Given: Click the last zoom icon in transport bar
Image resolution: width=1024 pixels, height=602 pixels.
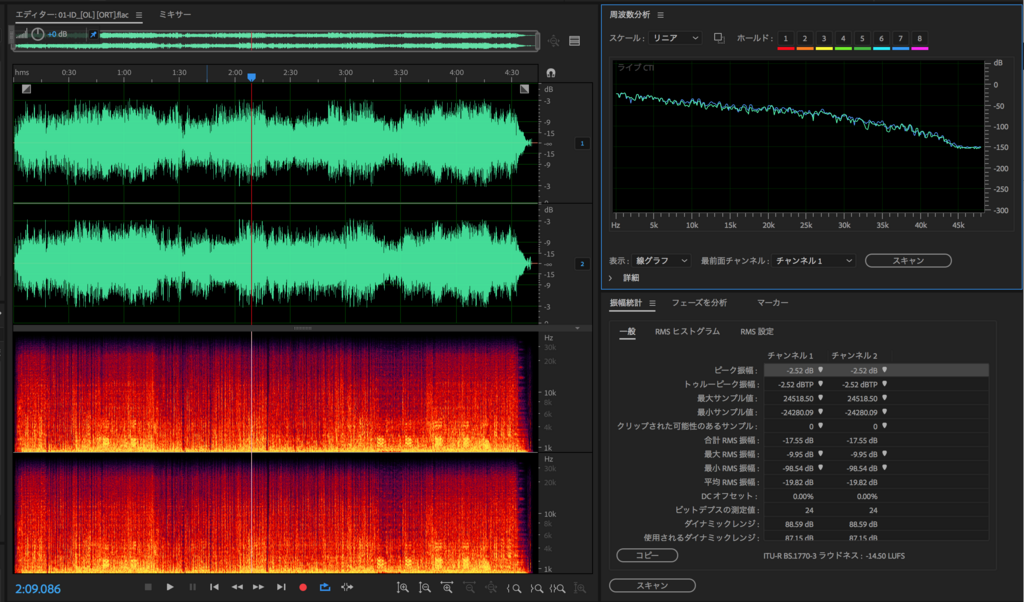Looking at the screenshot, I should coord(580,588).
